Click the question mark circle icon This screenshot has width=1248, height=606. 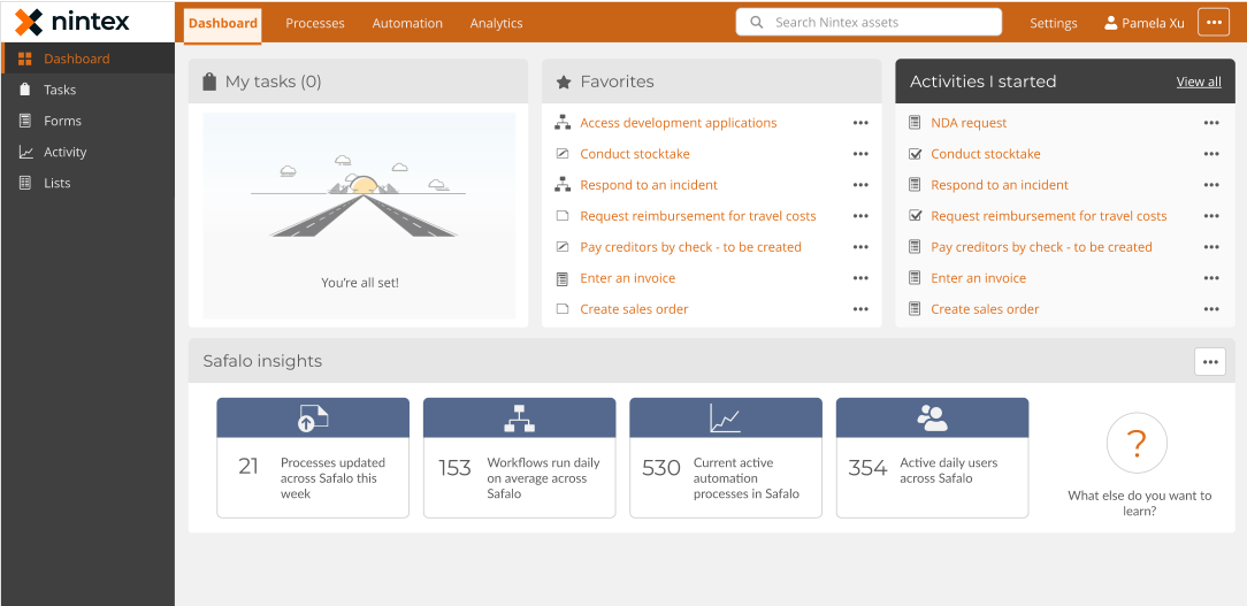coord(1137,443)
